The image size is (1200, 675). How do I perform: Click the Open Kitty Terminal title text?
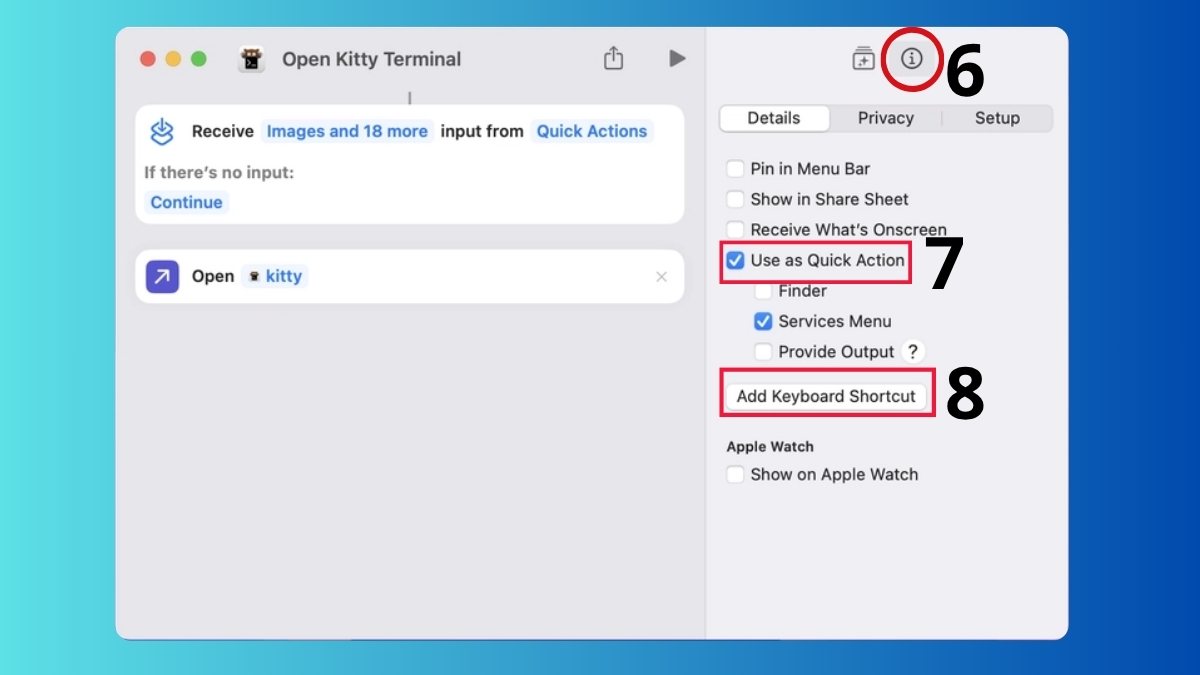point(371,59)
